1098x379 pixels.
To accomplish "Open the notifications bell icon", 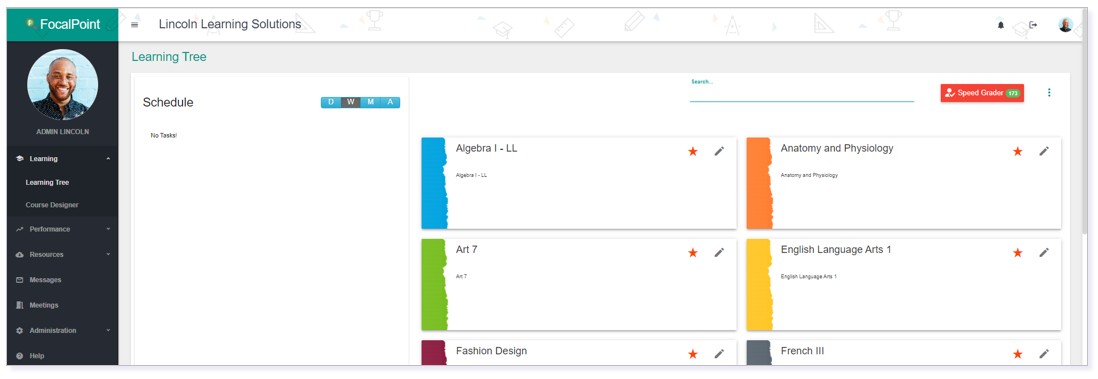I will tap(1001, 25).
